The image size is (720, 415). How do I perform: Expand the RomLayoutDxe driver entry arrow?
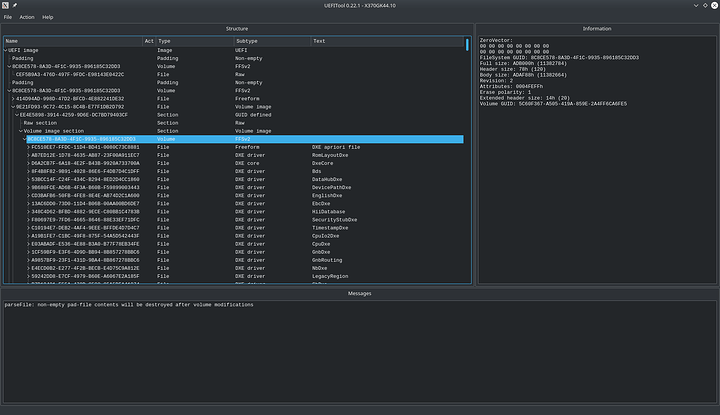coord(28,155)
